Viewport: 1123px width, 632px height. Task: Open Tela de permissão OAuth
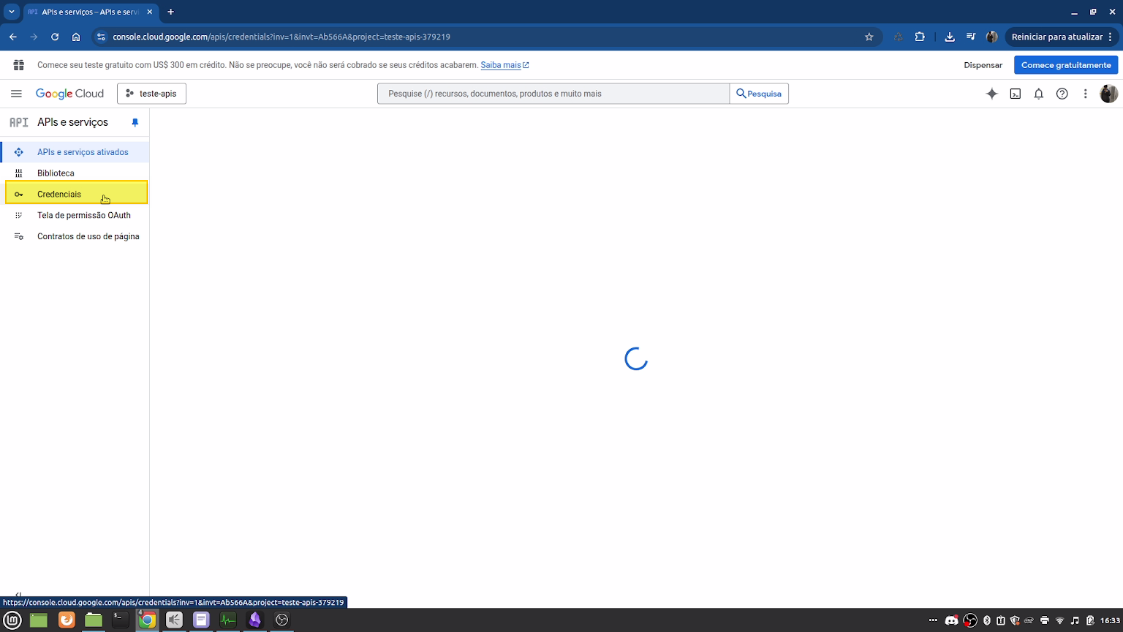[x=75, y=215]
